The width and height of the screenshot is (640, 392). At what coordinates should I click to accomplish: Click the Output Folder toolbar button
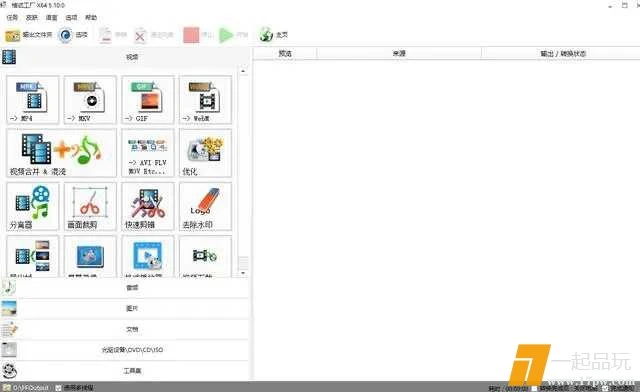pyautogui.click(x=29, y=35)
